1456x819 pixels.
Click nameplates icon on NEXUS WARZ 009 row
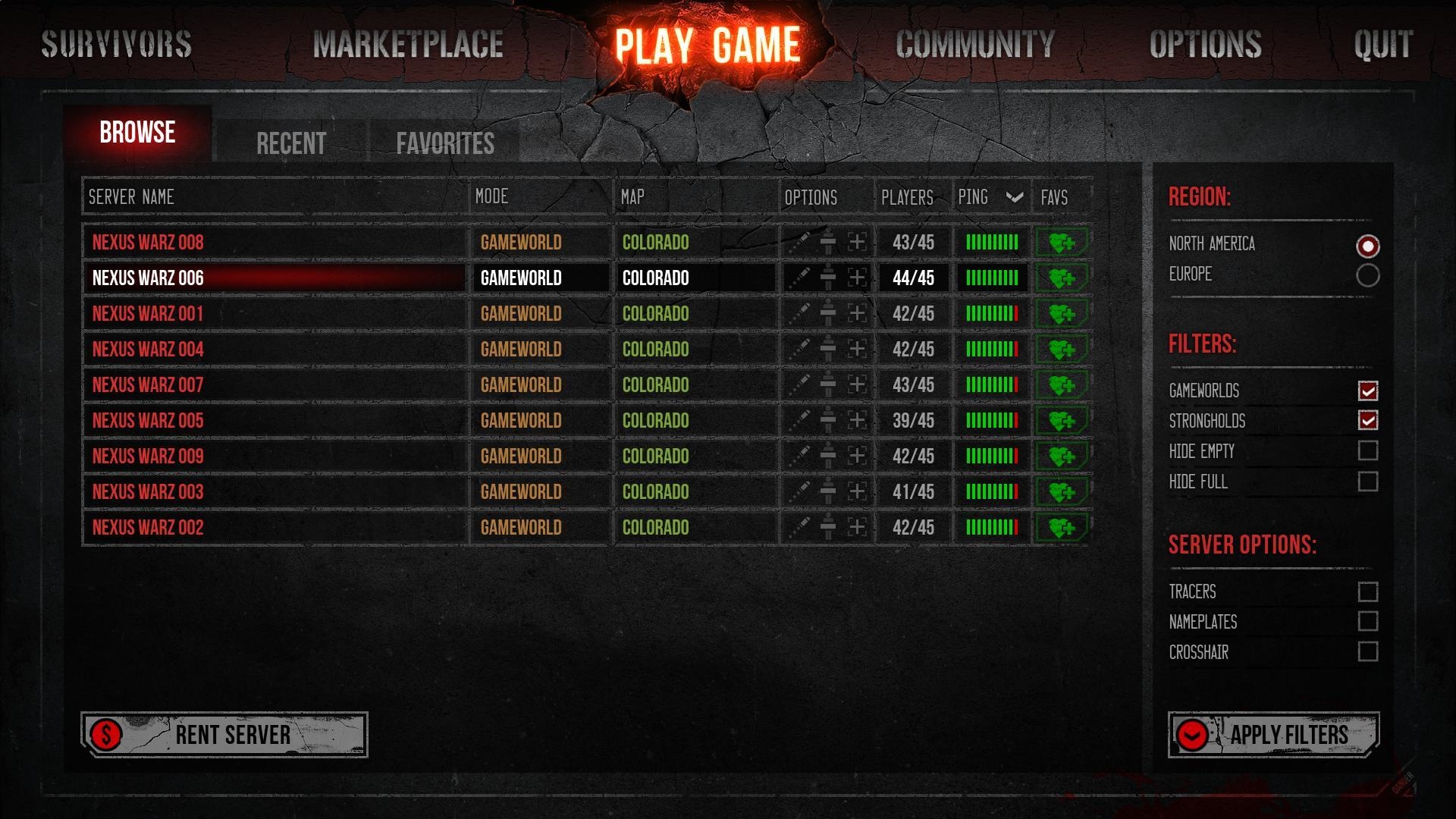828,456
